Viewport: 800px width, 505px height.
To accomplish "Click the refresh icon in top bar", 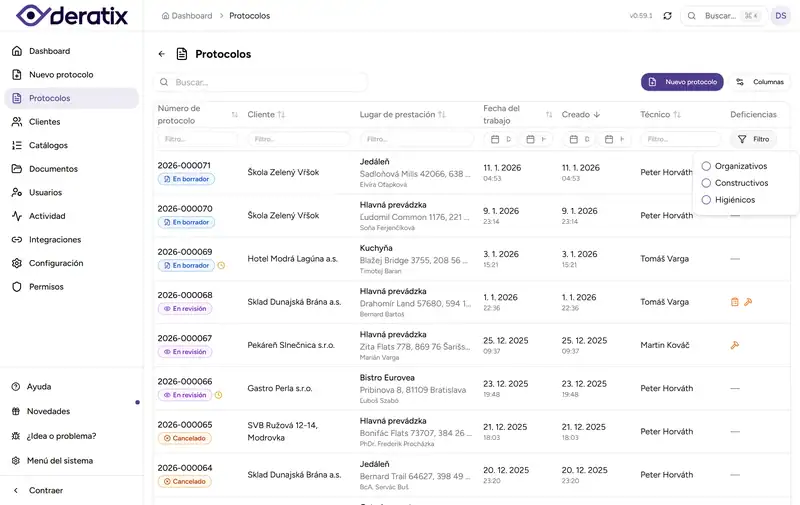I will pos(667,16).
